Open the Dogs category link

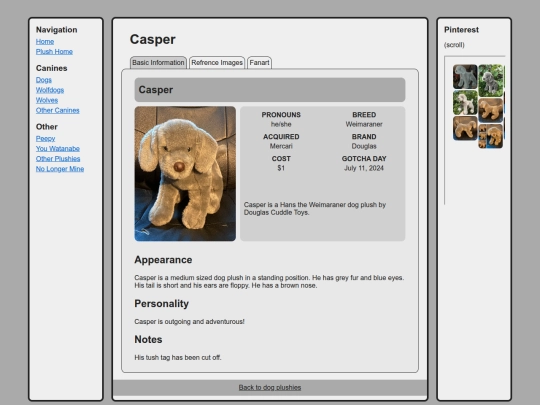[x=44, y=80]
